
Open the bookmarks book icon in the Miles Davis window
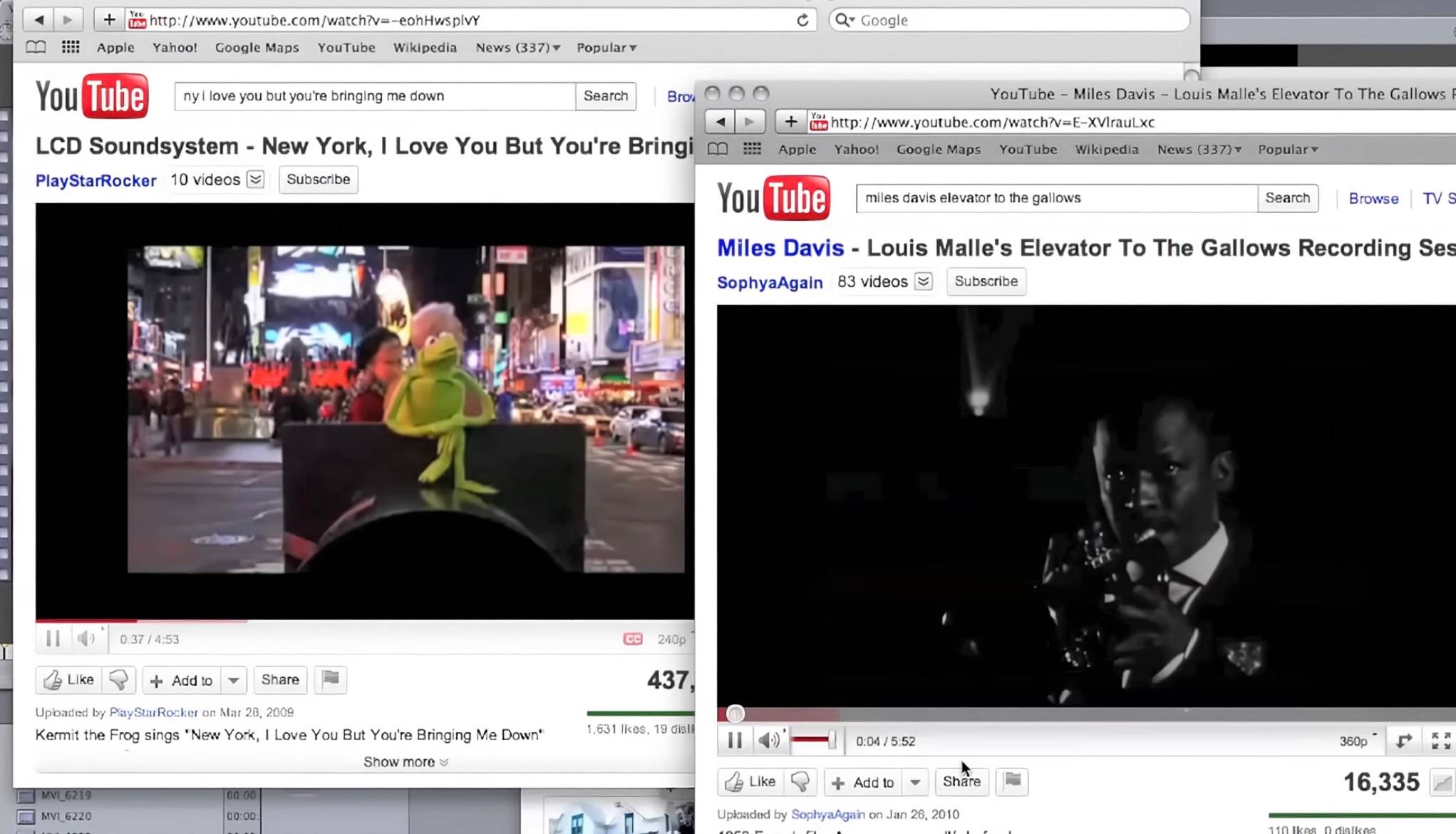point(718,149)
